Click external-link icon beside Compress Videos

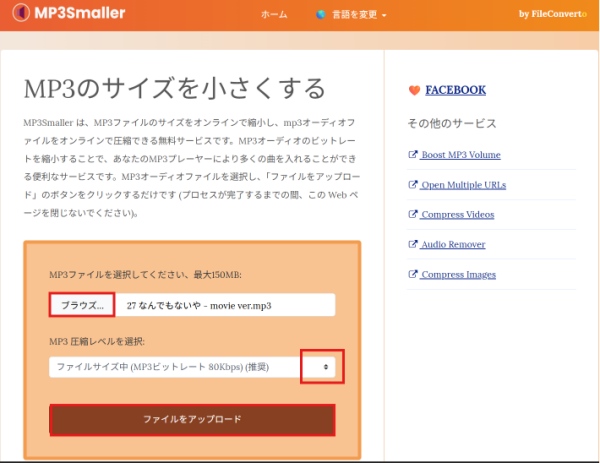coord(412,214)
